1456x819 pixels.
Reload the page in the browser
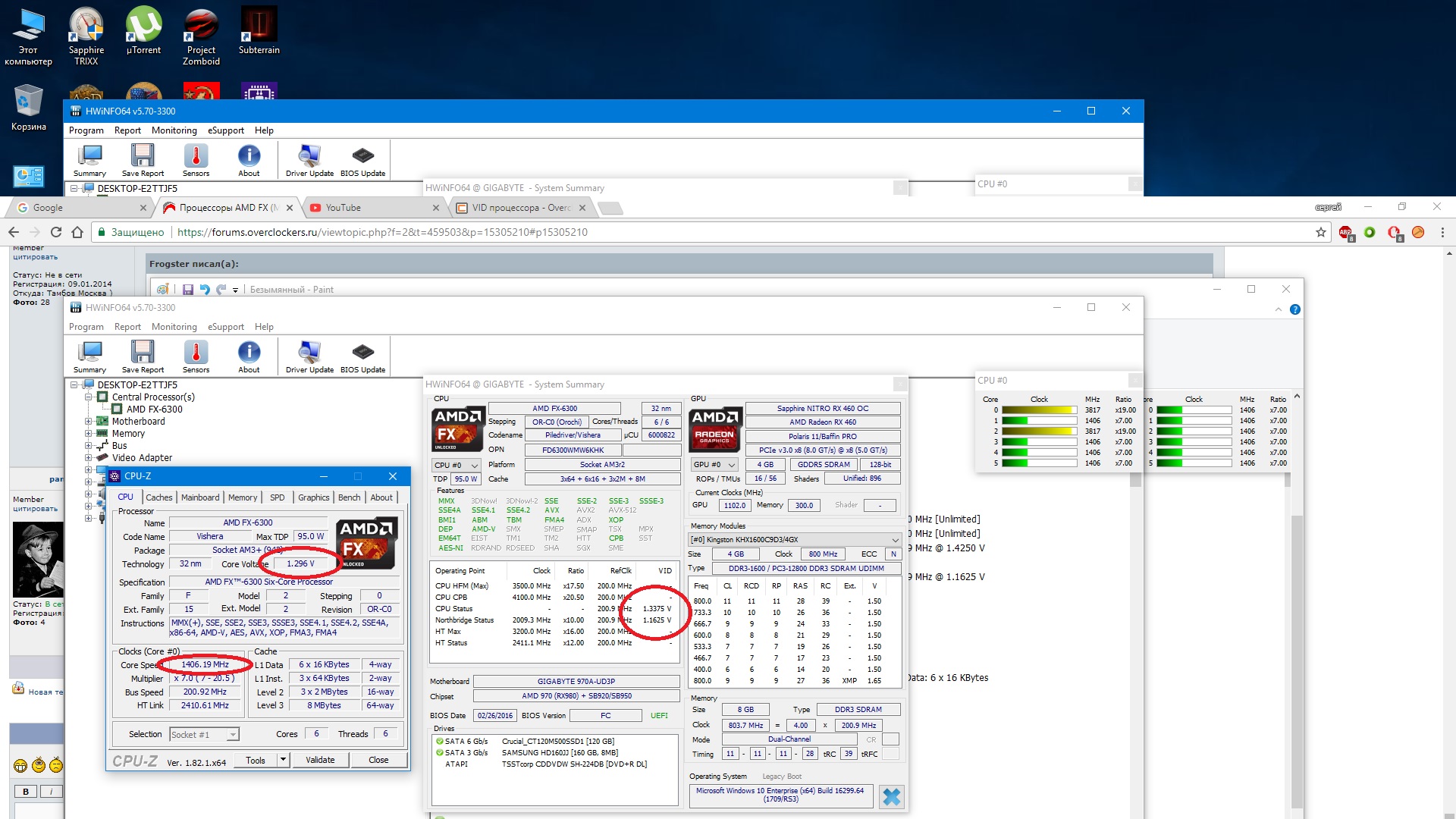56,232
